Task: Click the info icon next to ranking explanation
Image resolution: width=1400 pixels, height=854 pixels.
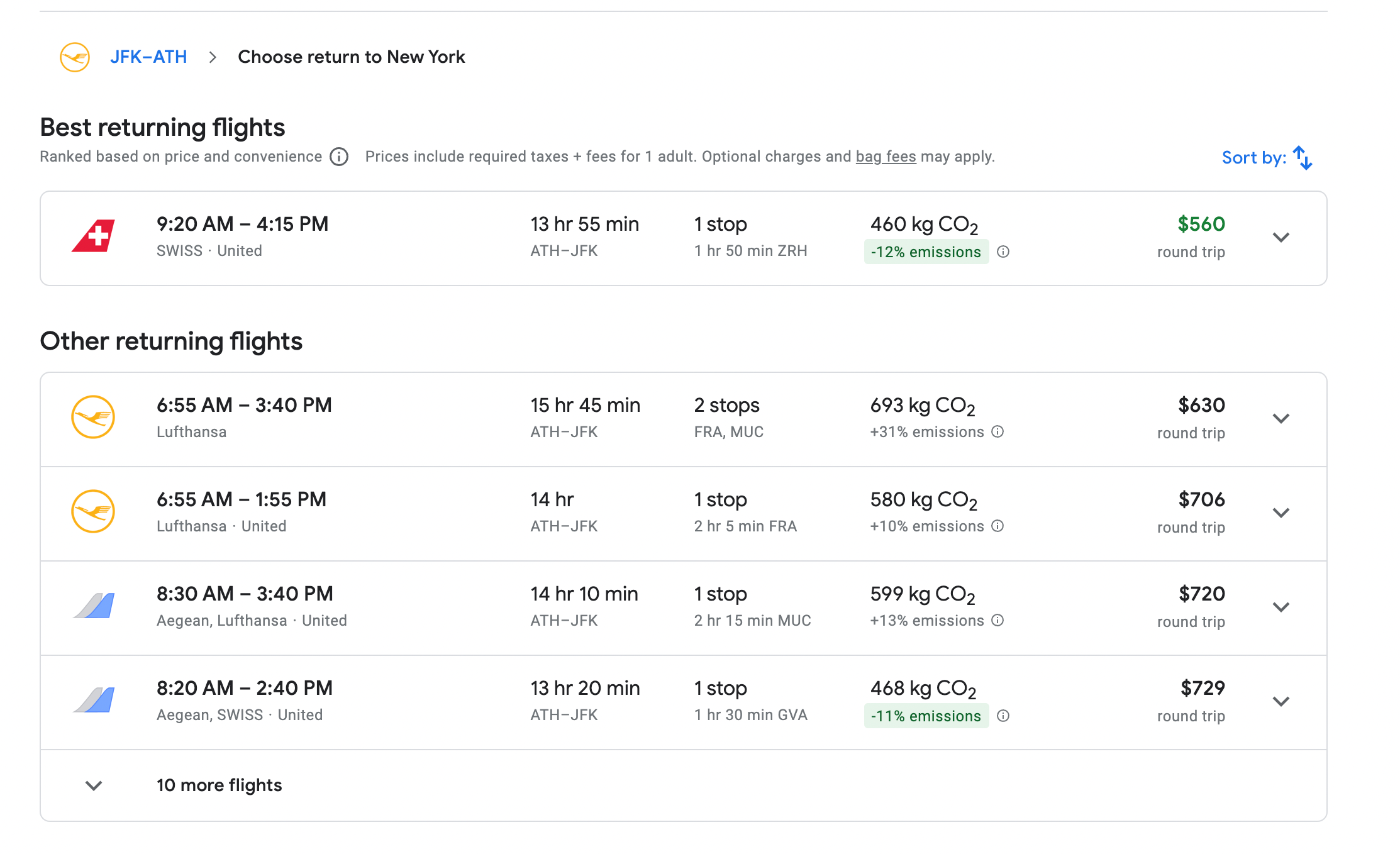Action: point(338,157)
